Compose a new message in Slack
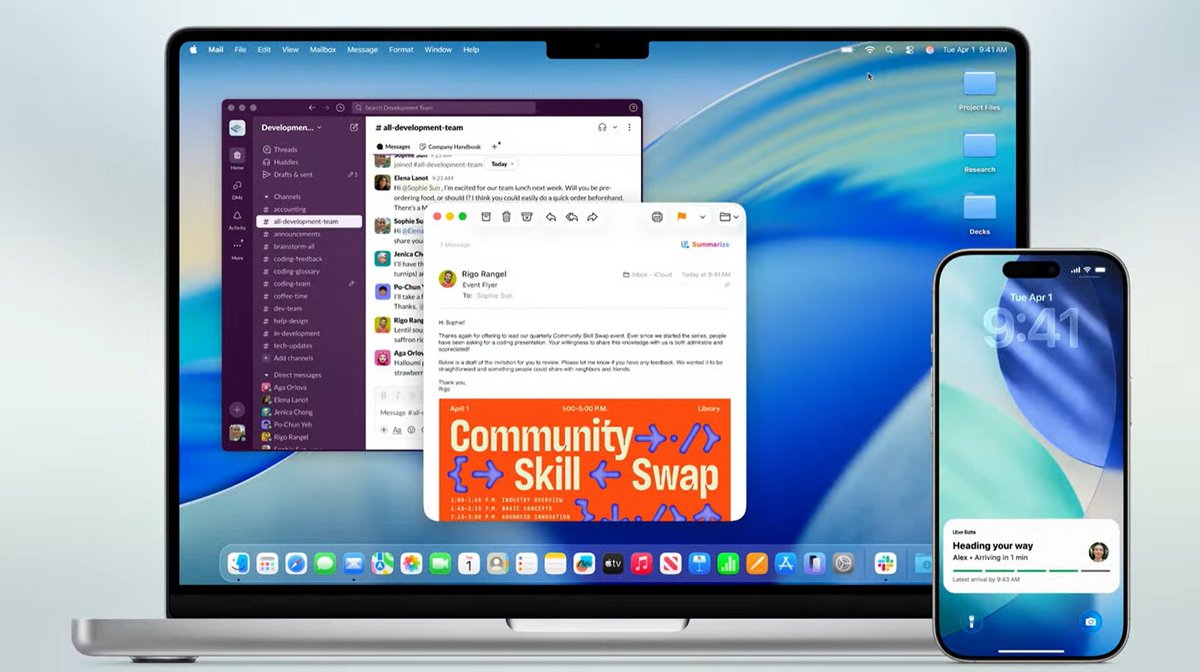Image resolution: width=1200 pixels, height=672 pixels. coord(354,128)
